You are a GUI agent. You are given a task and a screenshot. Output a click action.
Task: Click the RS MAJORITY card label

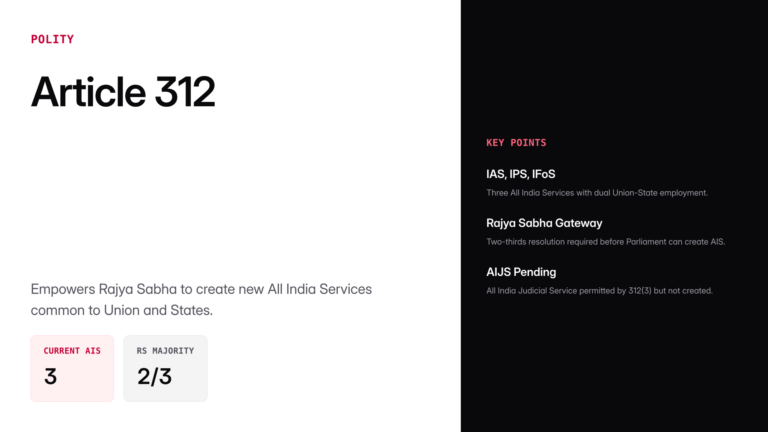(165, 351)
